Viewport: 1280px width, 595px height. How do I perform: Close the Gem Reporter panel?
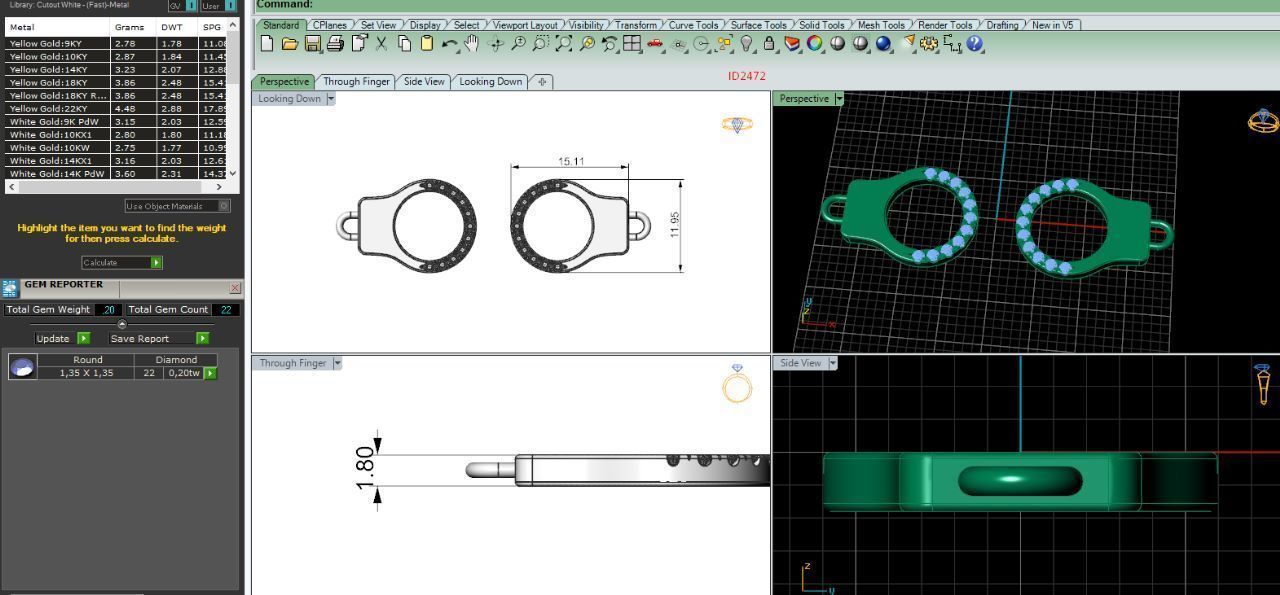(x=235, y=288)
